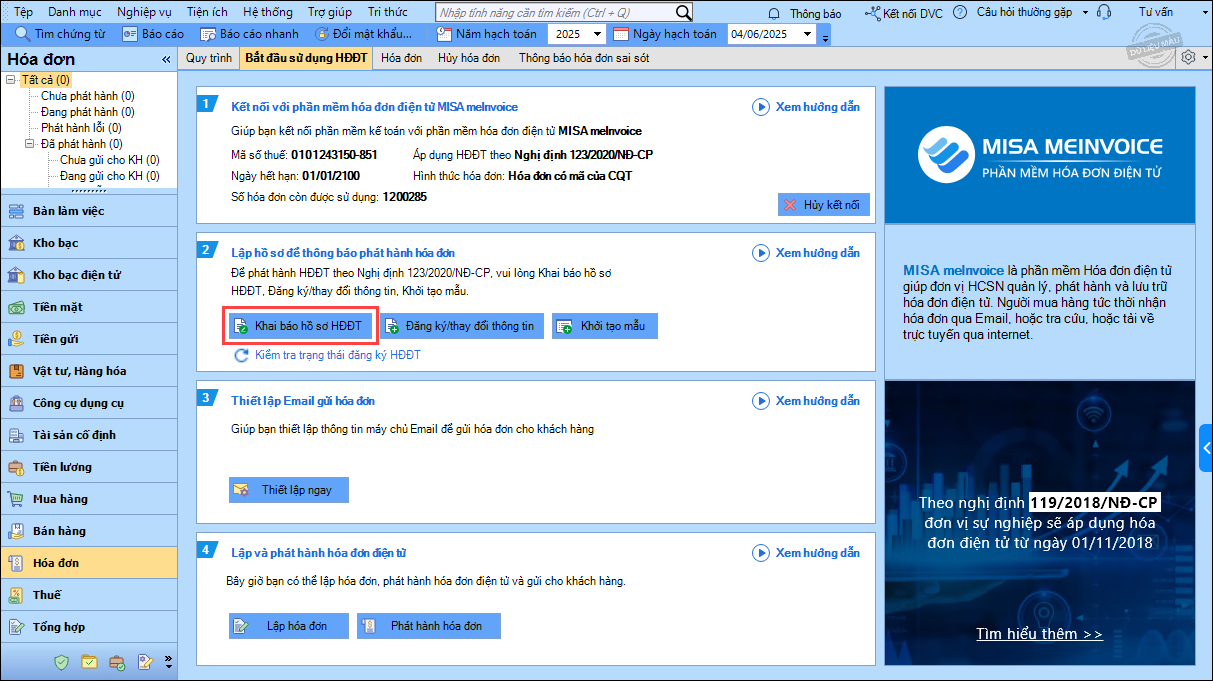
Task: Open the Năm hạch toán year dropdown
Action: [597, 34]
